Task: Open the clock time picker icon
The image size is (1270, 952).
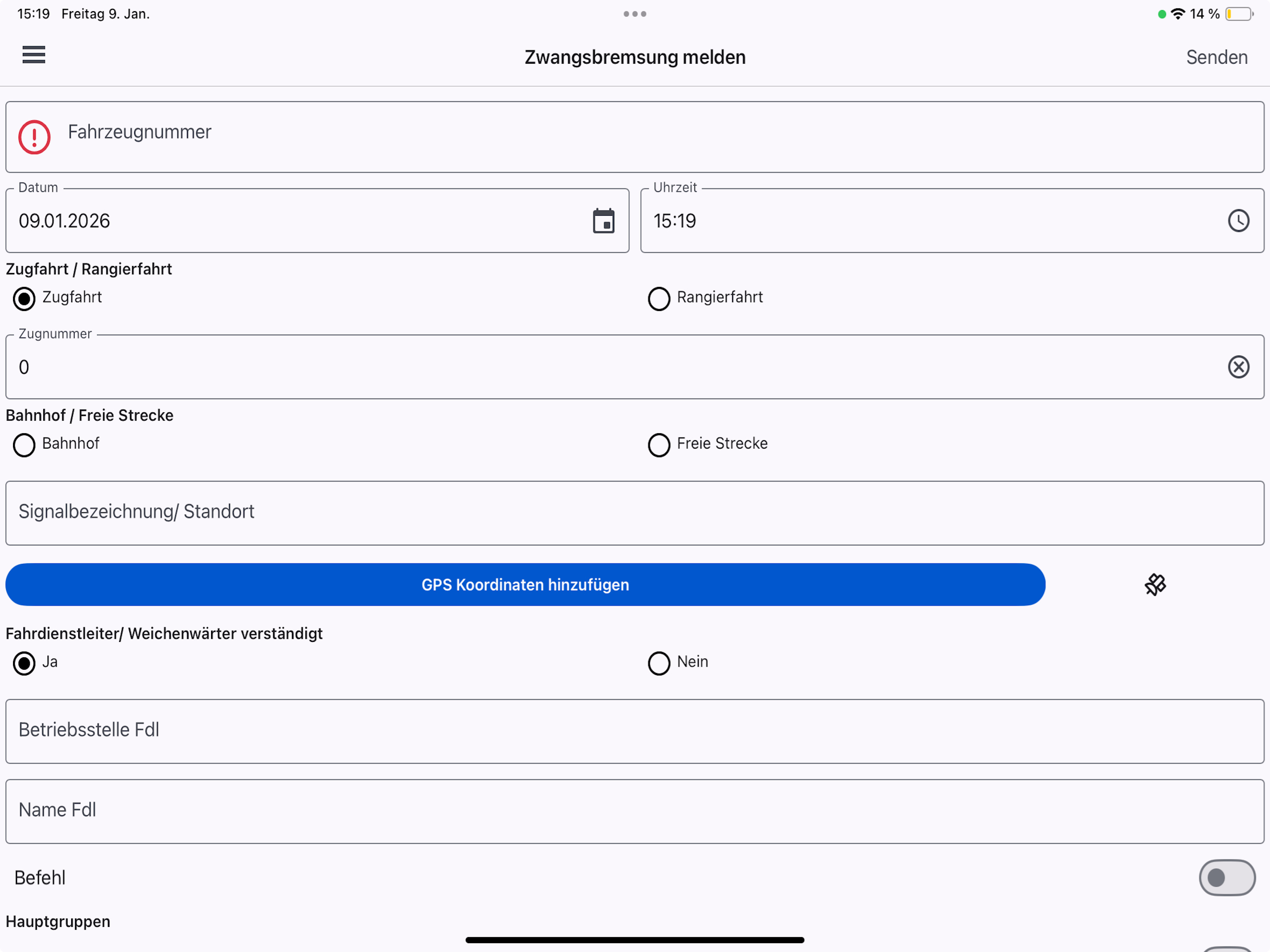Action: [1238, 220]
